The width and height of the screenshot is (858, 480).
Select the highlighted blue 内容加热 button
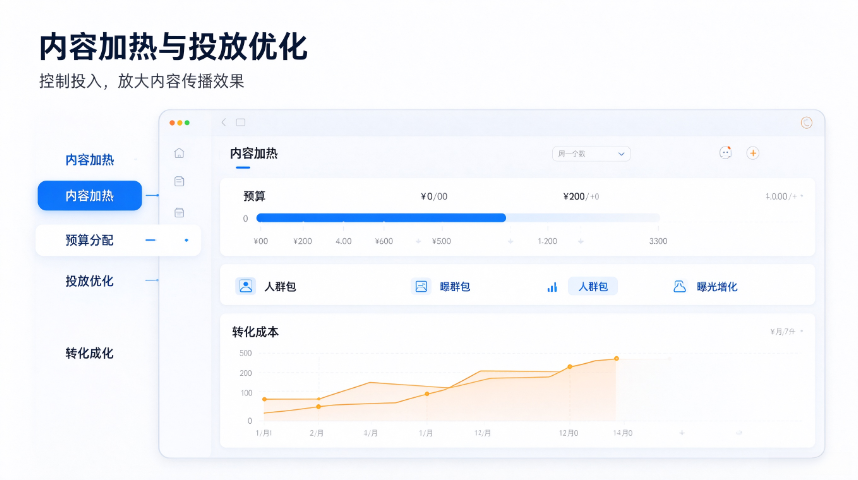(90, 195)
